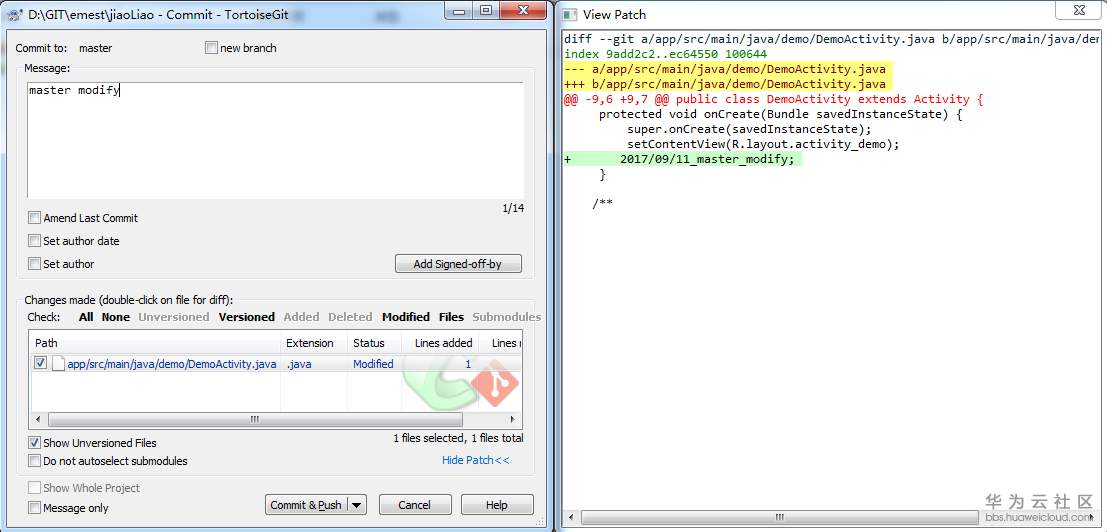Enable the Message only checkbox
This screenshot has height=532, width=1107.
point(34,507)
